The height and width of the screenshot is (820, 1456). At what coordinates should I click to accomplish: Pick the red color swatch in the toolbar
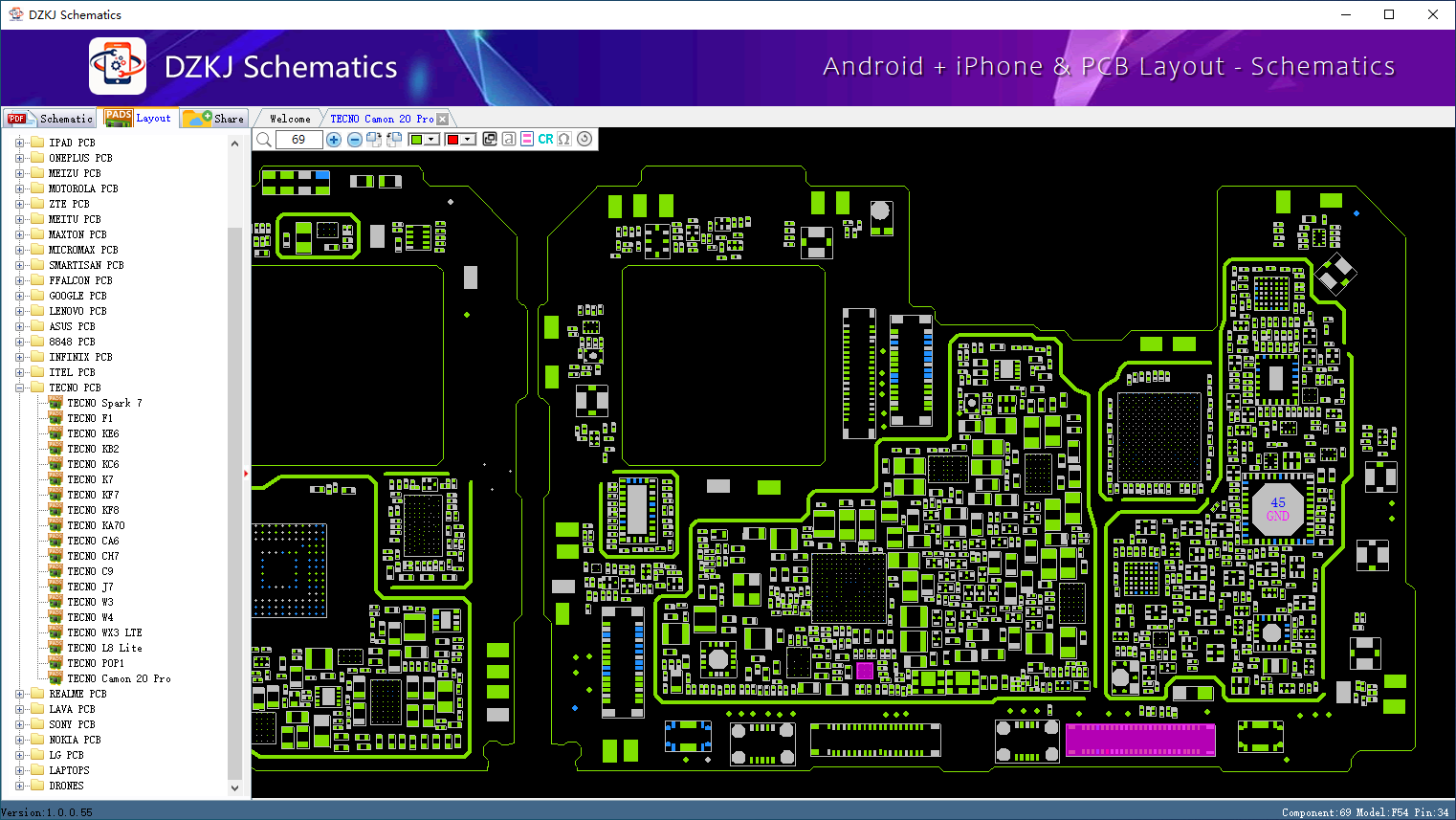pyautogui.click(x=452, y=140)
